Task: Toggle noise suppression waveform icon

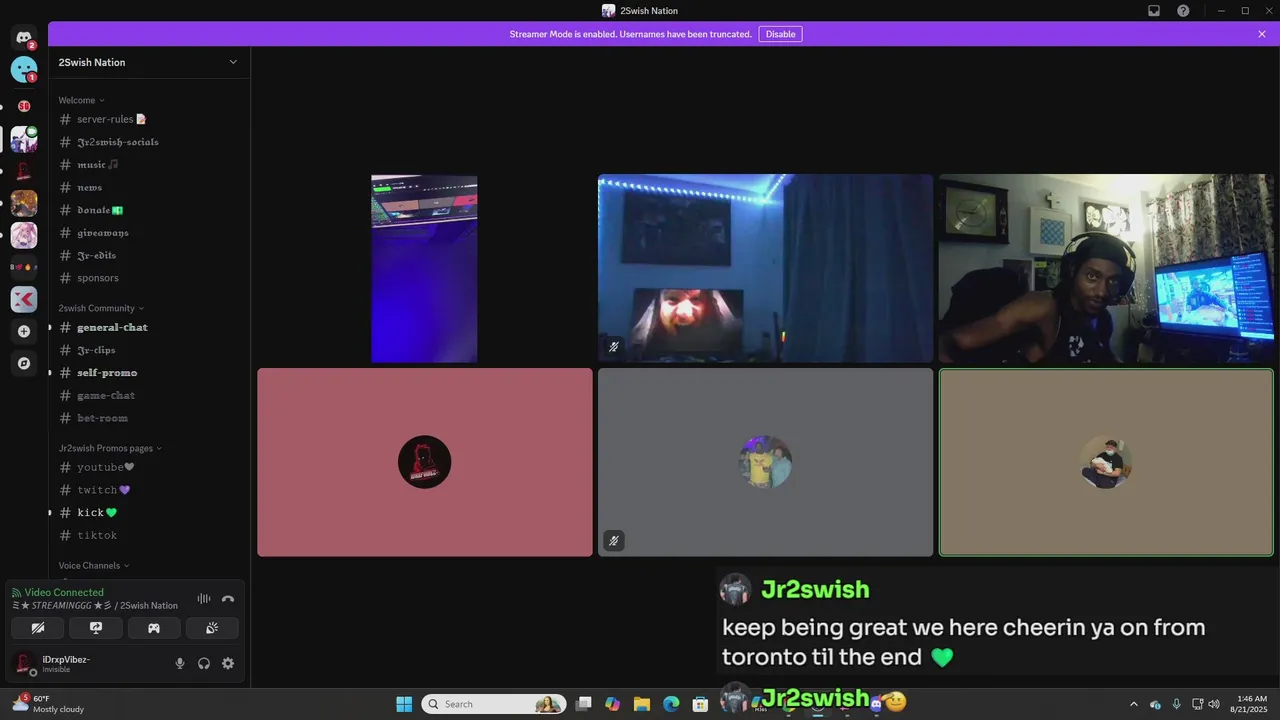Action: (204, 599)
